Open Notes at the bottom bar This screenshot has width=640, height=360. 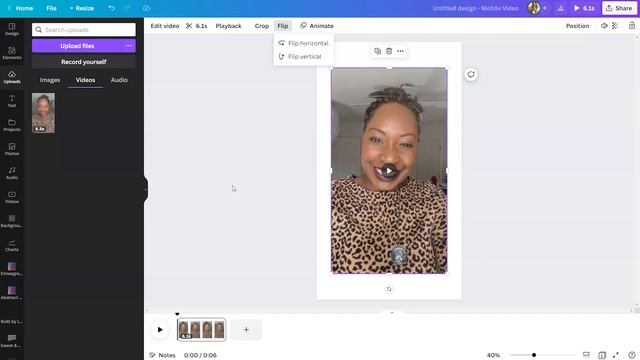click(x=162, y=355)
